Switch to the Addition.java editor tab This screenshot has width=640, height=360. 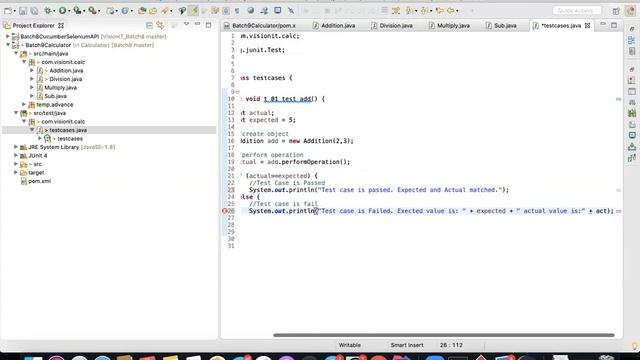pos(334,25)
